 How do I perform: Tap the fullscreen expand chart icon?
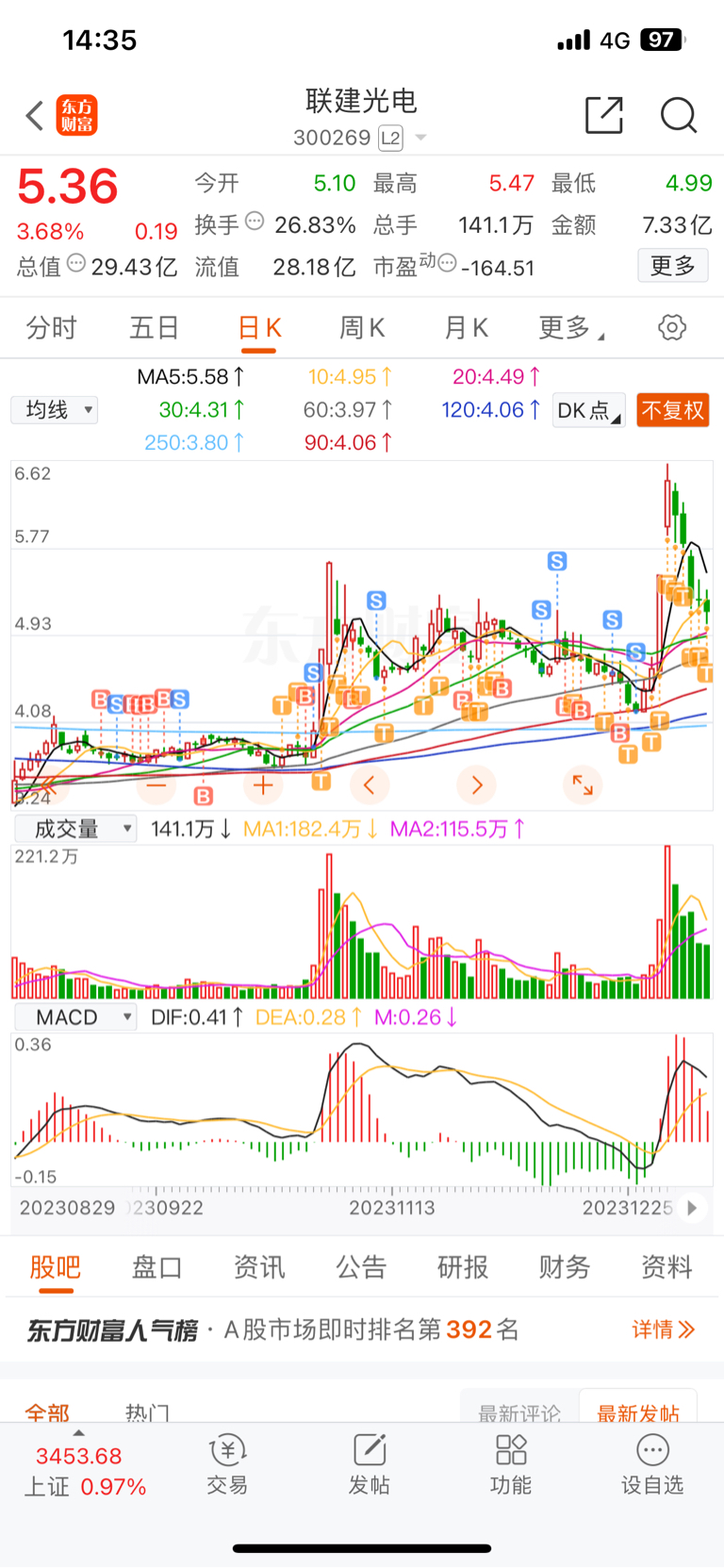[x=583, y=784]
